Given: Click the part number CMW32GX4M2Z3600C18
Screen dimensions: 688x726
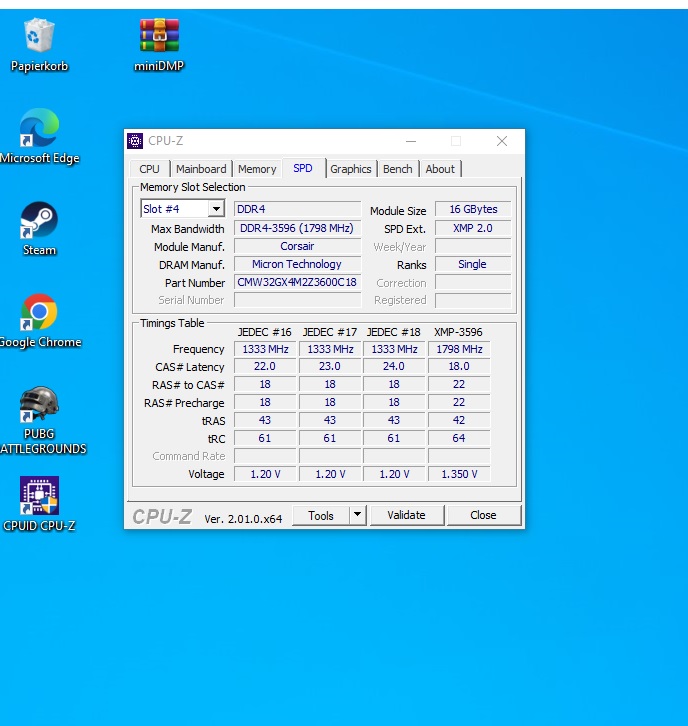Looking at the screenshot, I should [x=297, y=282].
